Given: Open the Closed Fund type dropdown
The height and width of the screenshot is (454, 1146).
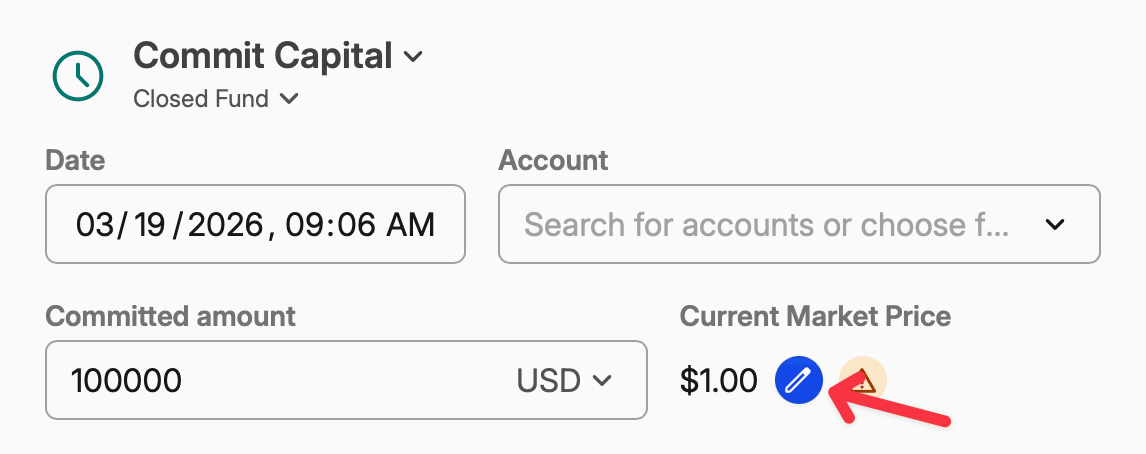Looking at the screenshot, I should (x=289, y=99).
